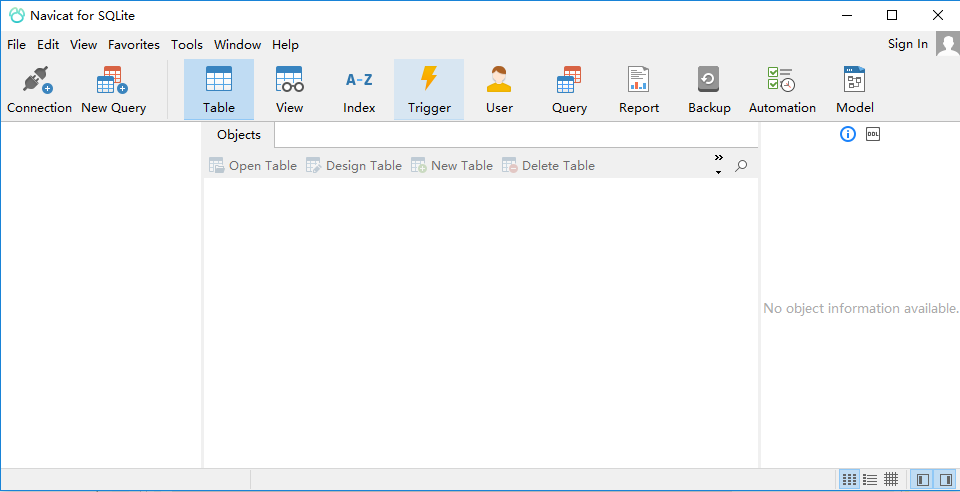This screenshot has width=960, height=492.
Task: Minimize the Navicat window
Action: click(847, 15)
